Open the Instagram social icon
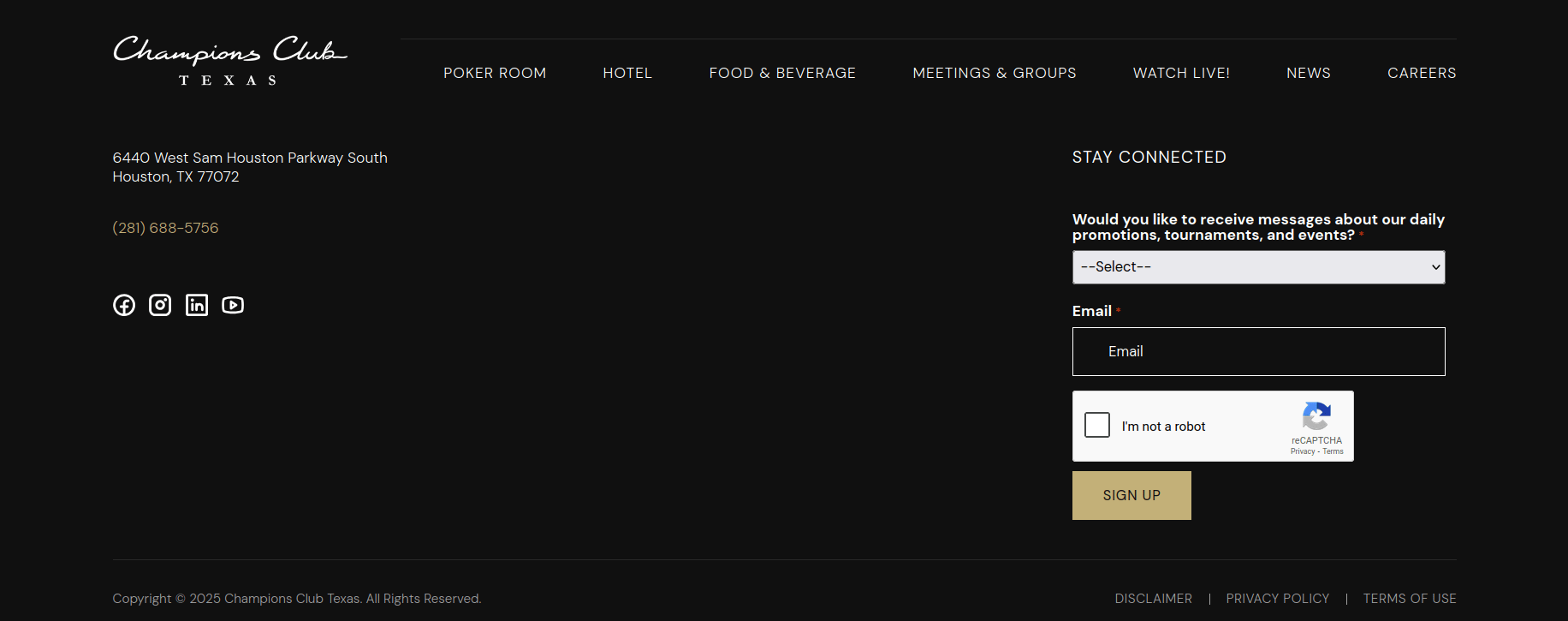1568x621 pixels. coord(160,305)
